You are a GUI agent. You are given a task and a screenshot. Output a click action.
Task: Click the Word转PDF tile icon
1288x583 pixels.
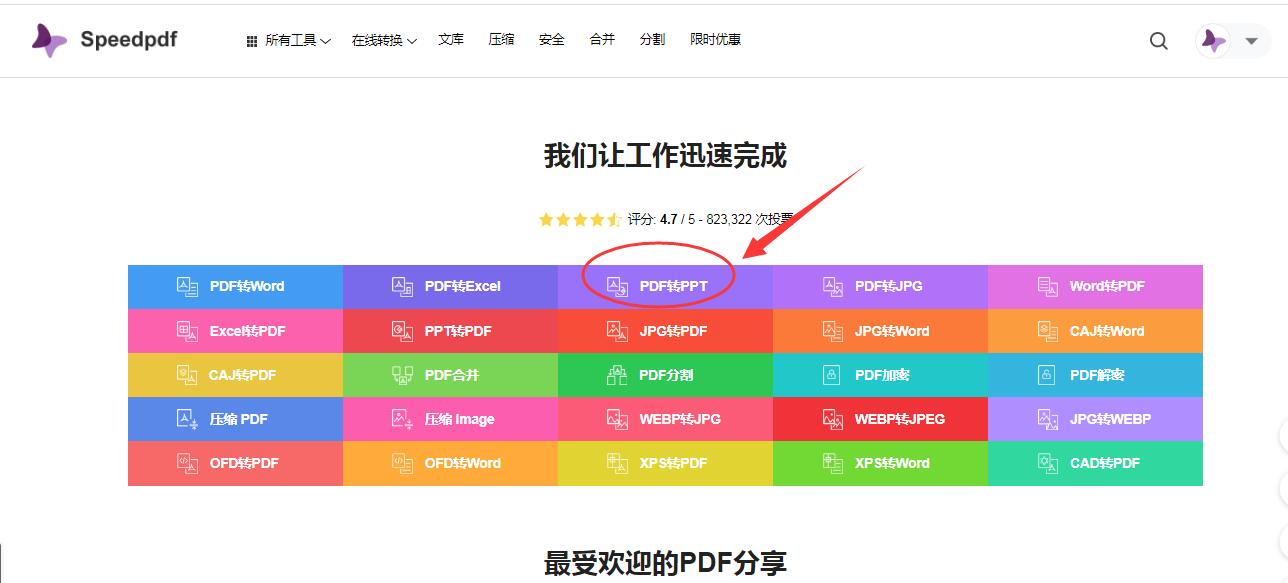pyautogui.click(x=1047, y=286)
